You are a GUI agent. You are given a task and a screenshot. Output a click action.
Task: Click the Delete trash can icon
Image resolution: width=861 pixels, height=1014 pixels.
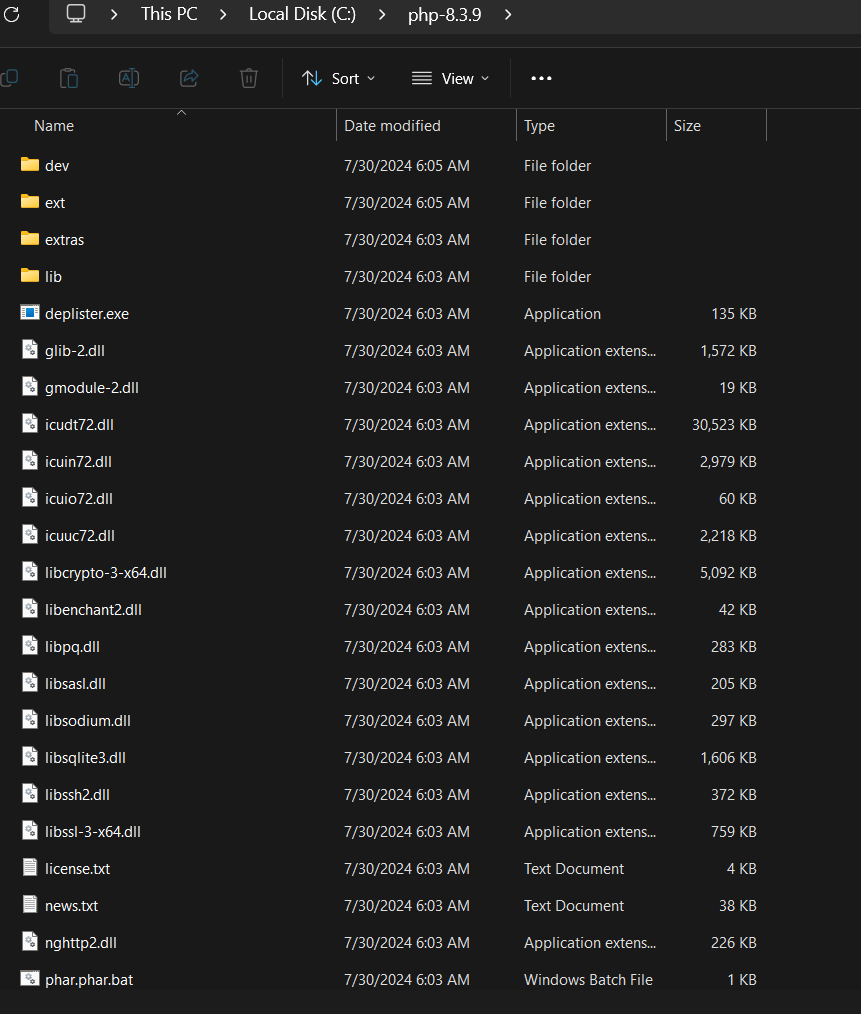249,78
